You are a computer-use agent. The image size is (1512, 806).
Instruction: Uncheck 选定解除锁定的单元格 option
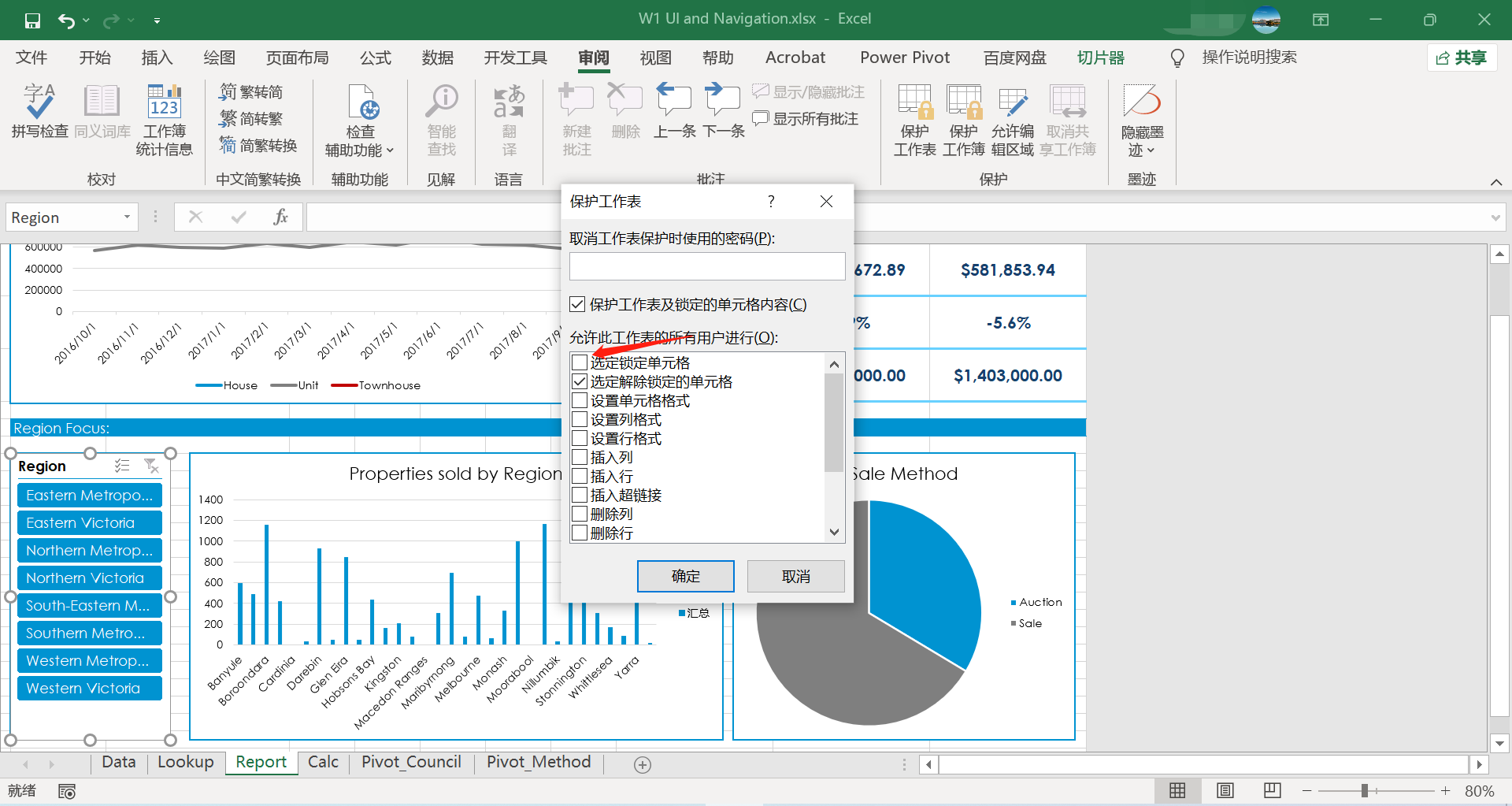(580, 381)
